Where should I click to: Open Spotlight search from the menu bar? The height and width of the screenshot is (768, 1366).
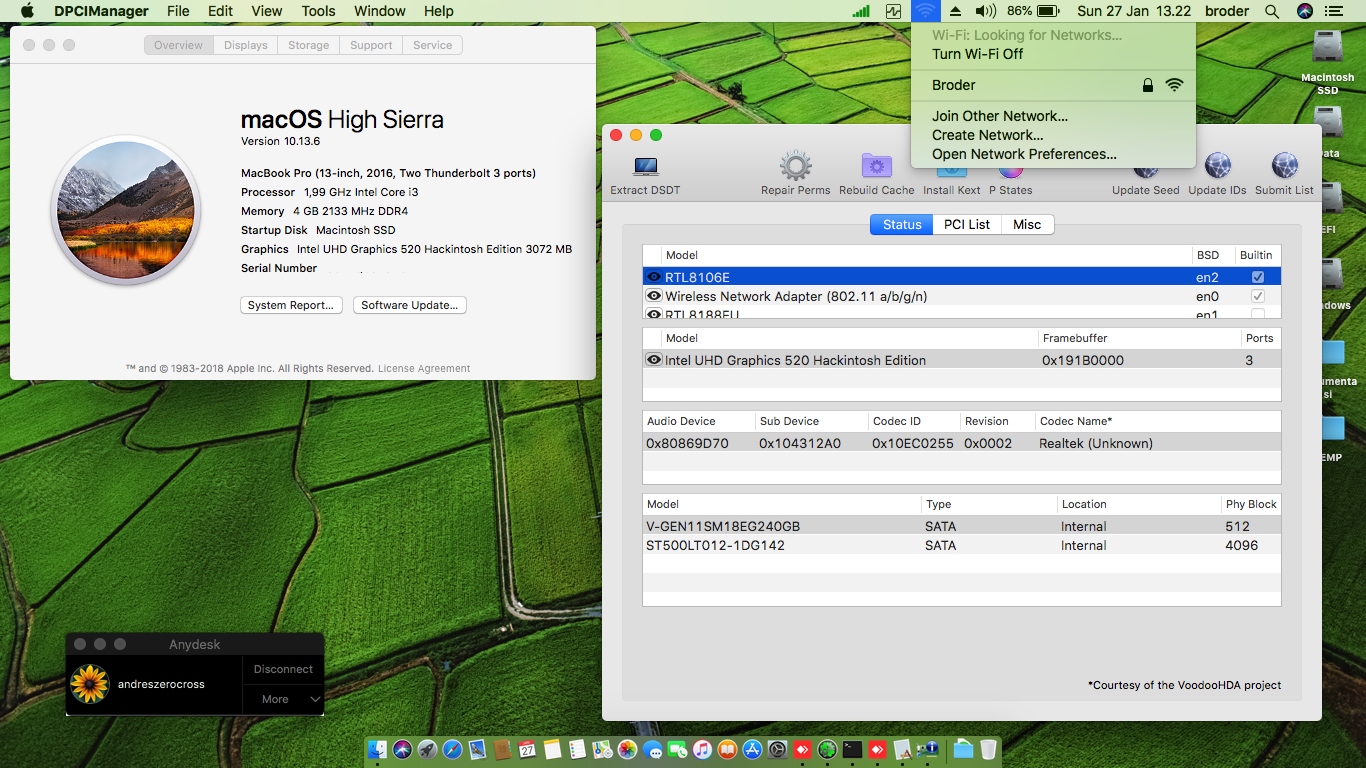pyautogui.click(x=1272, y=11)
